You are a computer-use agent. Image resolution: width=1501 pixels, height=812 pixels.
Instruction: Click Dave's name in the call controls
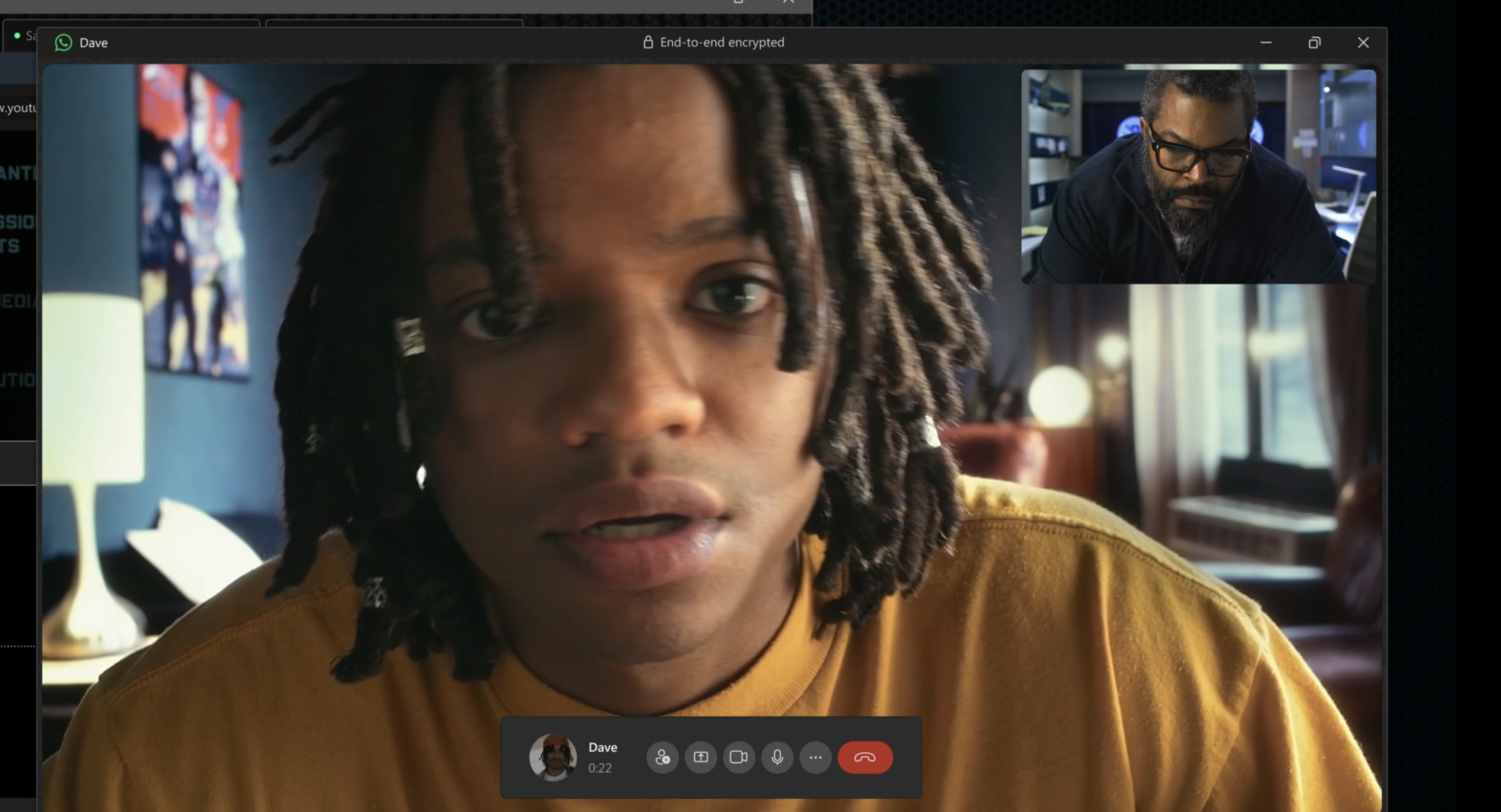[603, 748]
